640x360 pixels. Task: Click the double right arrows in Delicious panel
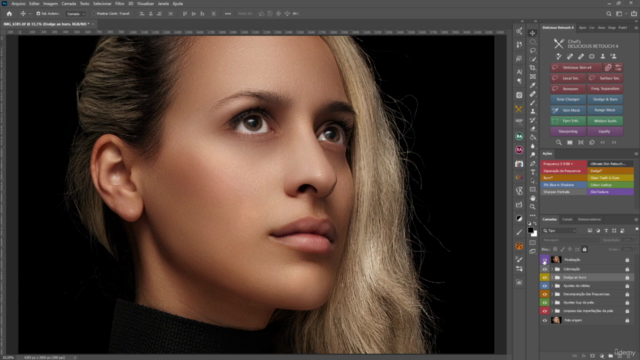614,142
